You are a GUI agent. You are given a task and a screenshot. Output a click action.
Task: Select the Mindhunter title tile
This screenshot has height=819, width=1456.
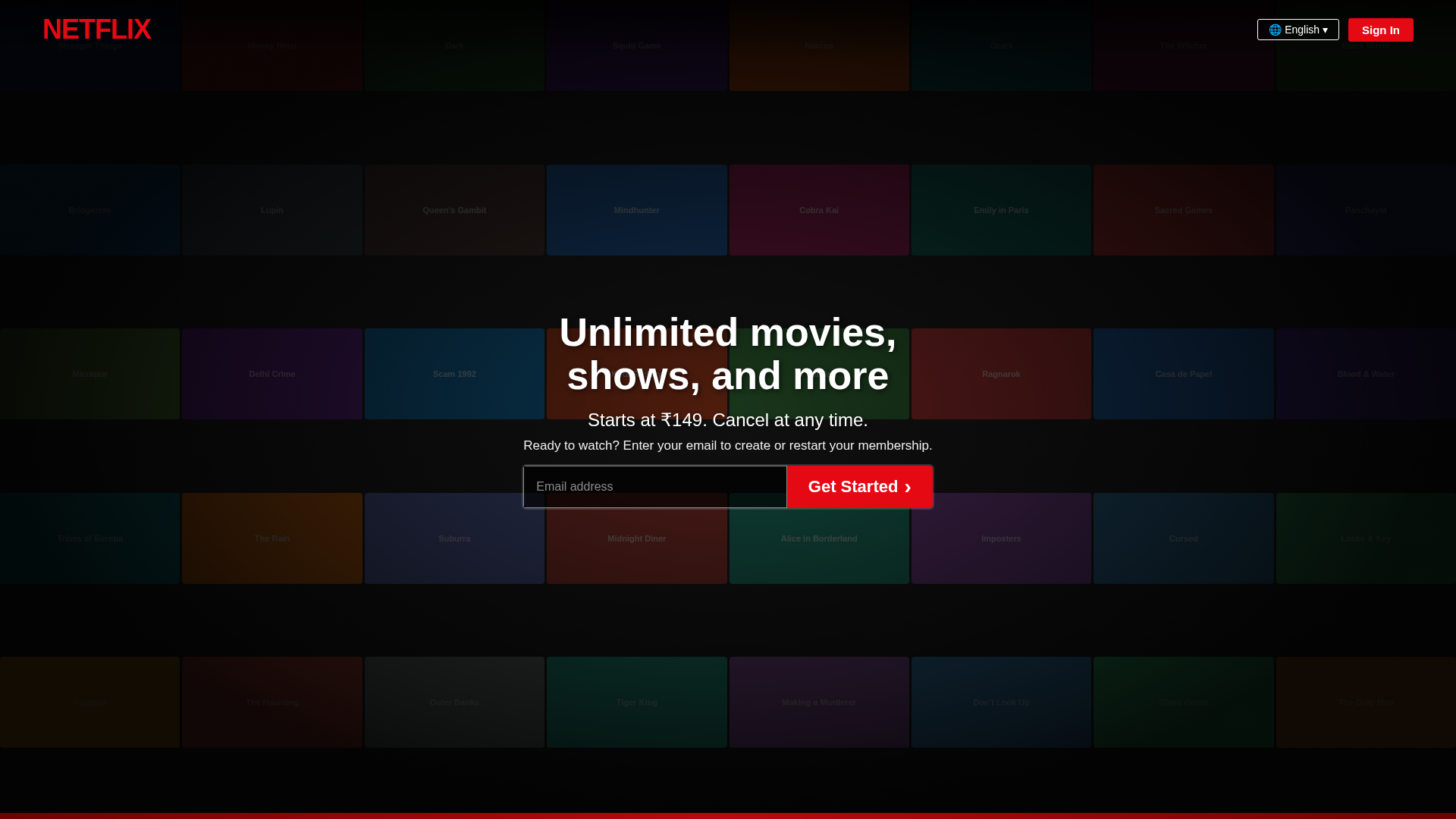click(637, 210)
